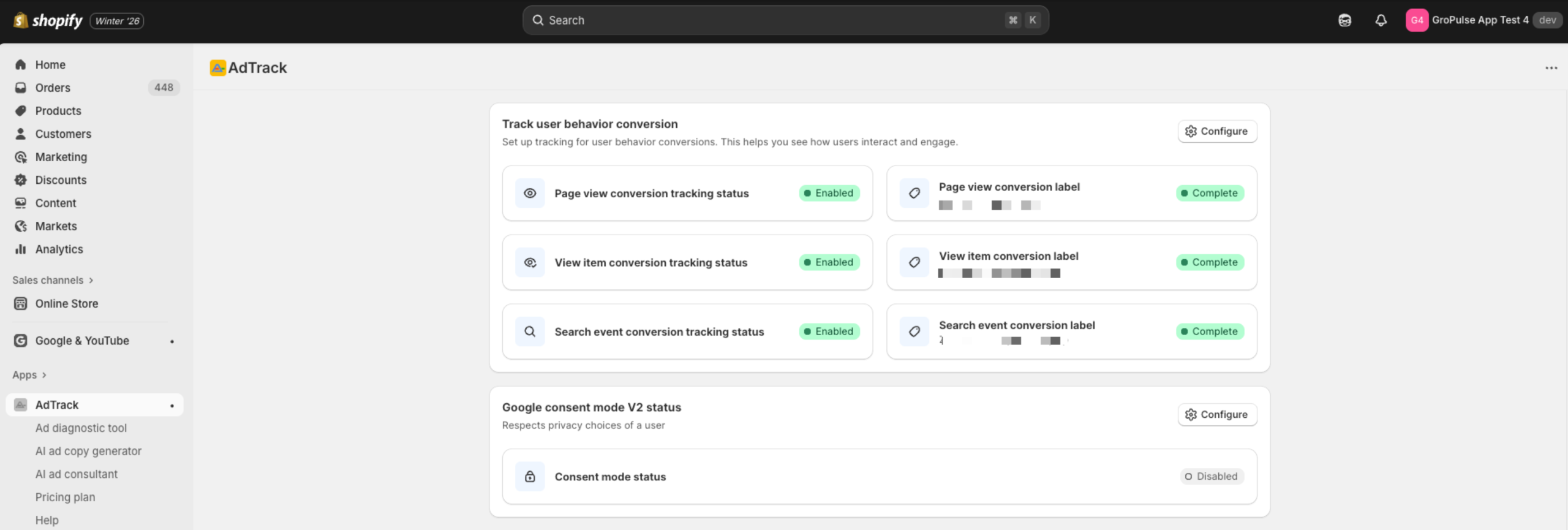This screenshot has height=530, width=1568.
Task: Open Customers in sidebar
Action: click(95, 134)
